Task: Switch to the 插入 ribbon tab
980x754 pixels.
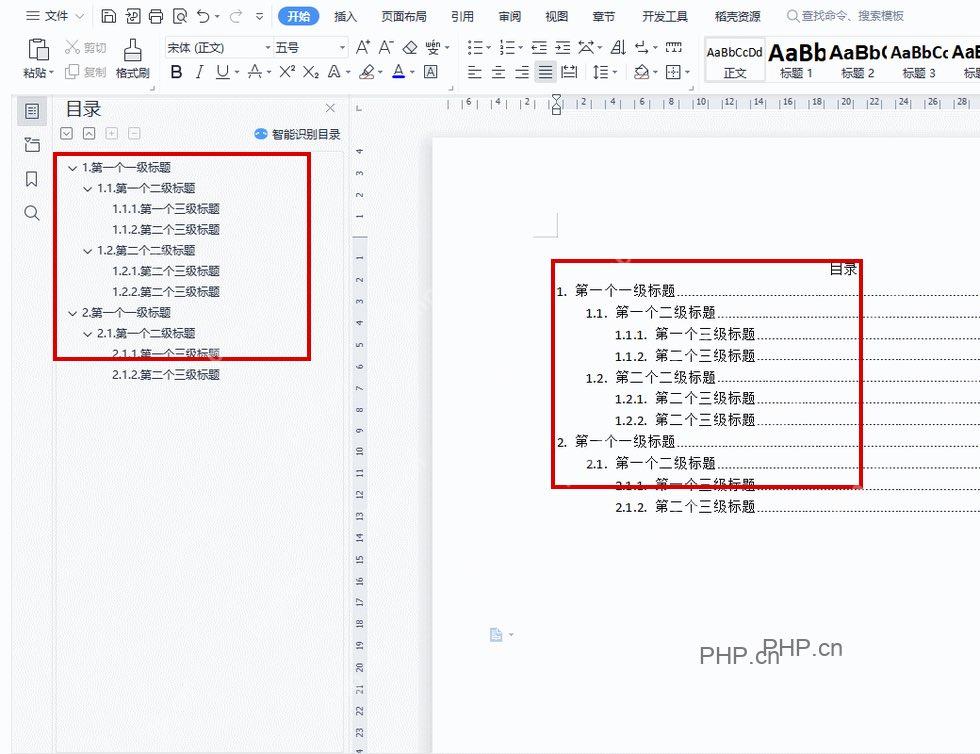Action: tap(346, 16)
